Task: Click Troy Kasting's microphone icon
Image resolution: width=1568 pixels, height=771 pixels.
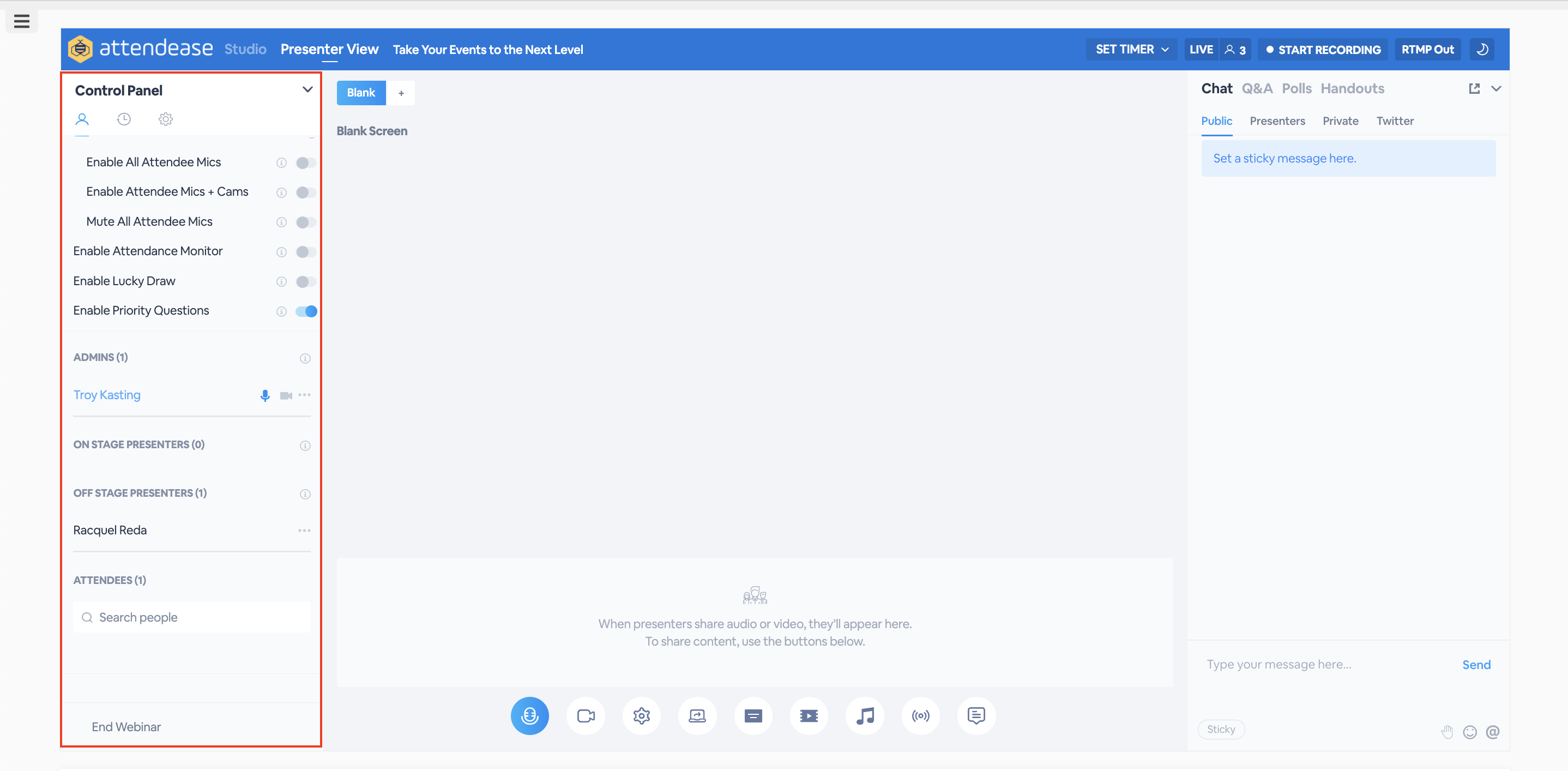Action: point(266,395)
